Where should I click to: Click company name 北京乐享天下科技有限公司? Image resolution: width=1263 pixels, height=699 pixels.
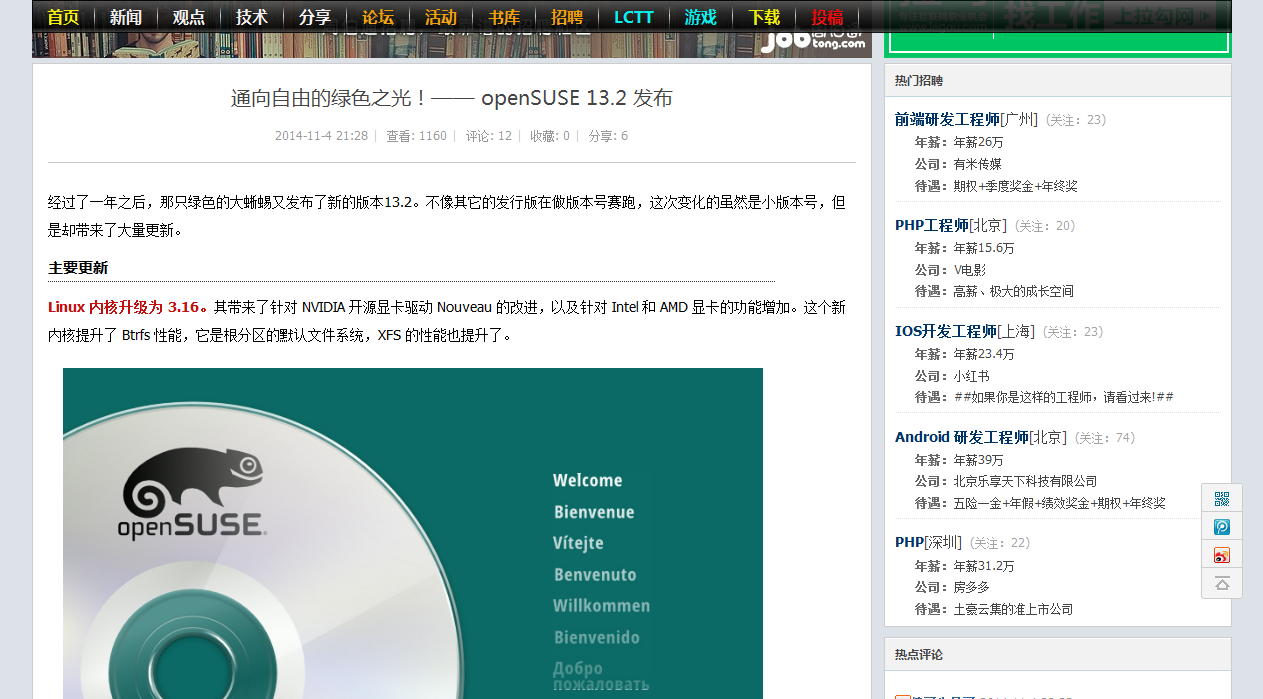coord(1025,481)
